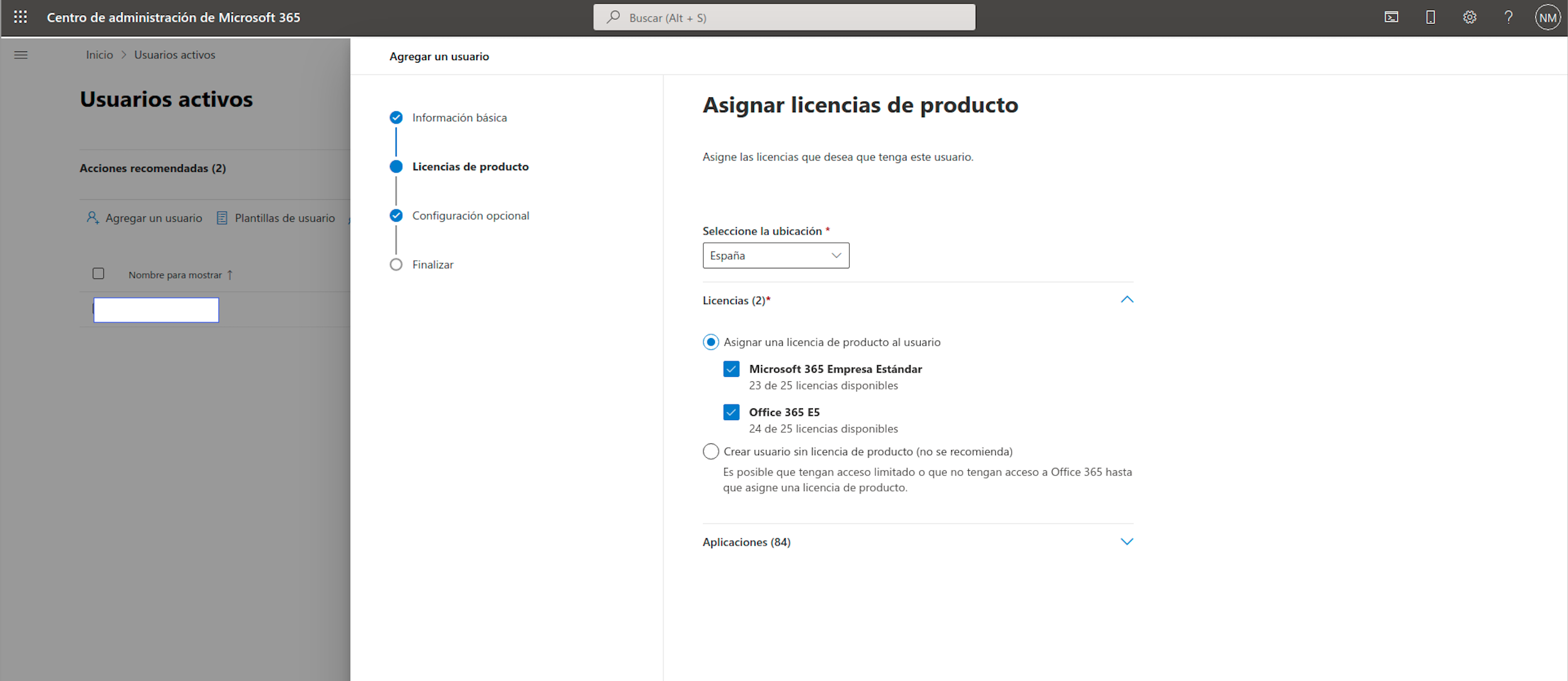Open the España location dropdown

point(775,256)
